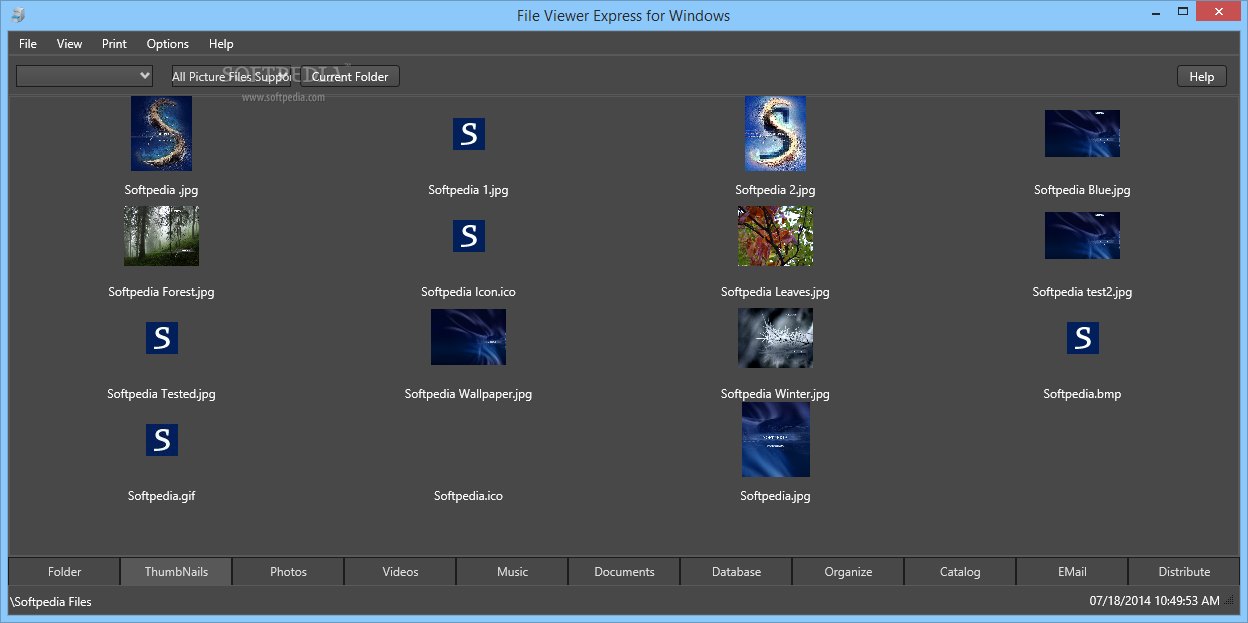Select the Softpedia.gif S icon
The width and height of the screenshot is (1248, 623).
tap(162, 440)
